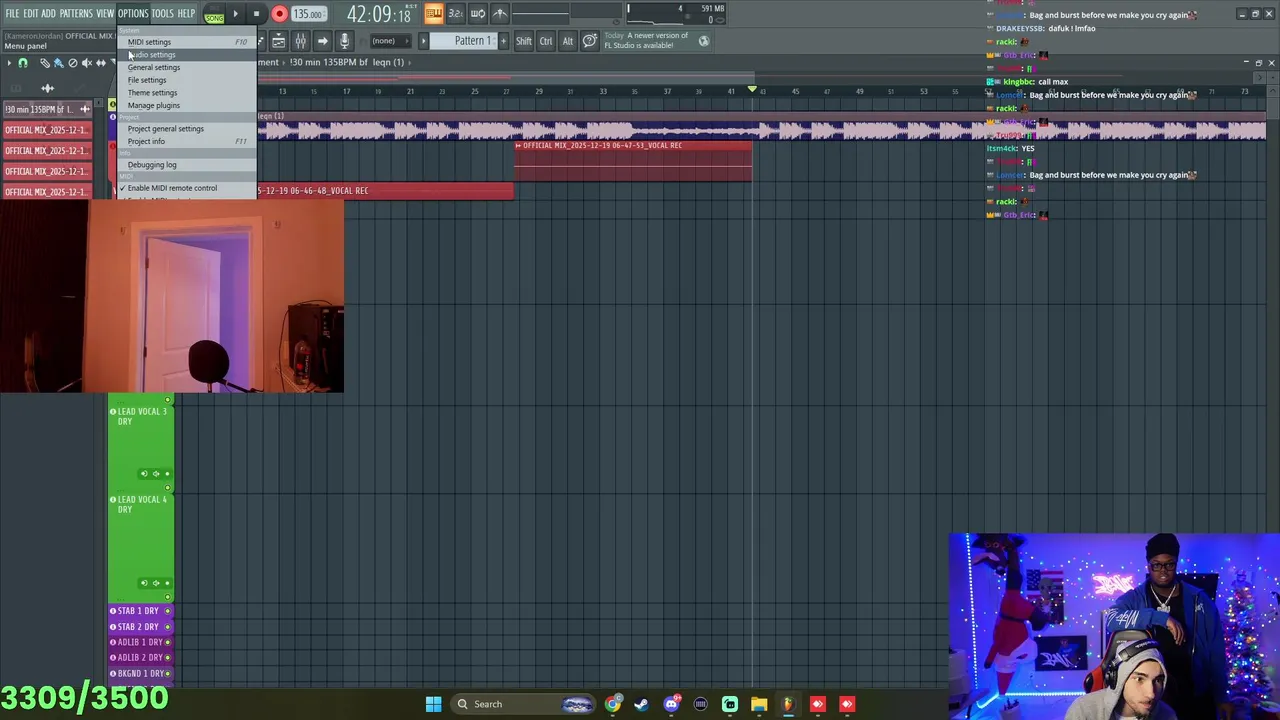Click the Play button
Viewport: 1280px width, 720px height.
coord(236,14)
